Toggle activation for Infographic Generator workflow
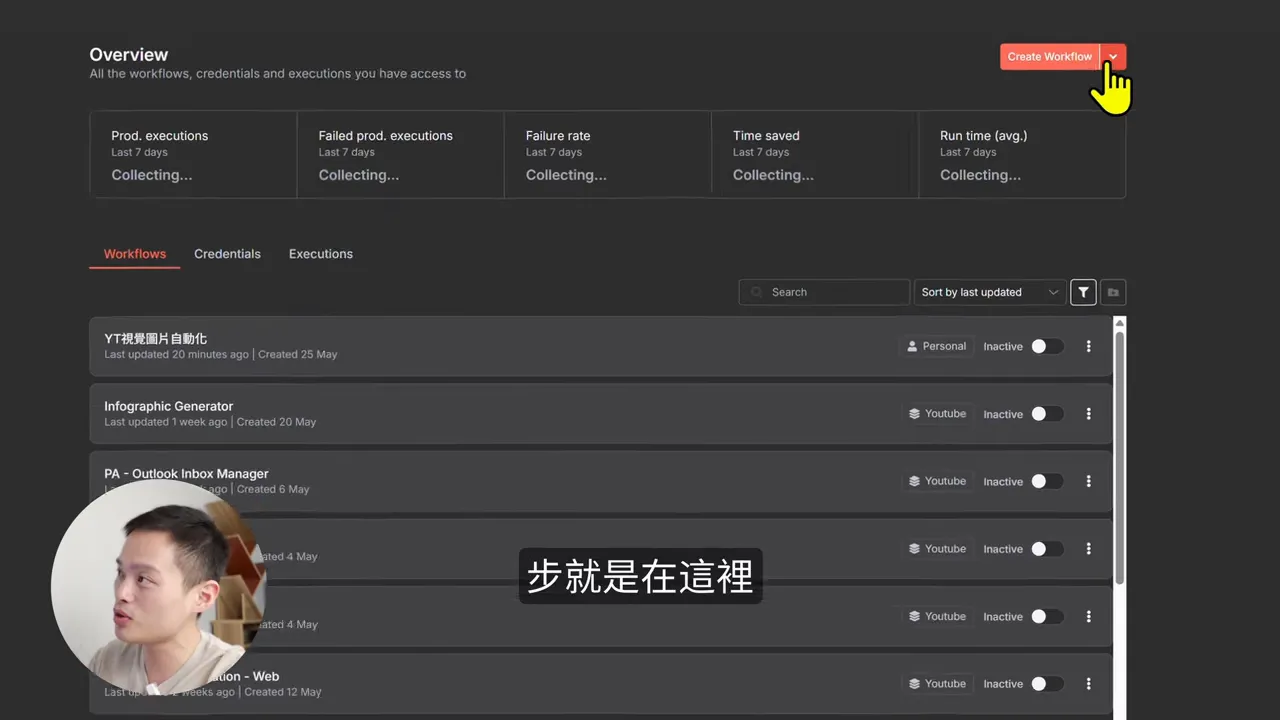 (x=1047, y=414)
